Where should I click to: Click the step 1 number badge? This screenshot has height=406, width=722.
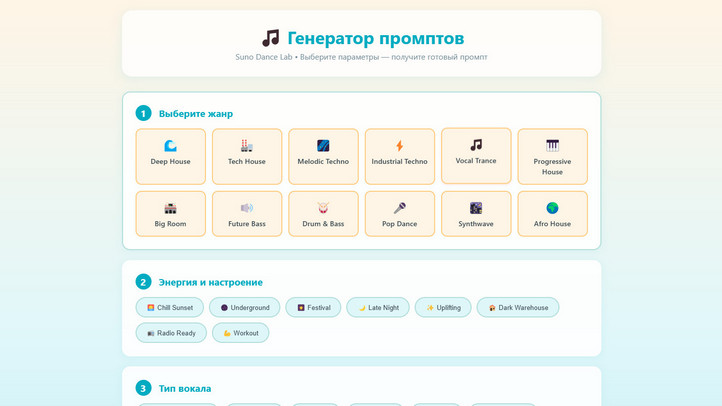tap(143, 113)
